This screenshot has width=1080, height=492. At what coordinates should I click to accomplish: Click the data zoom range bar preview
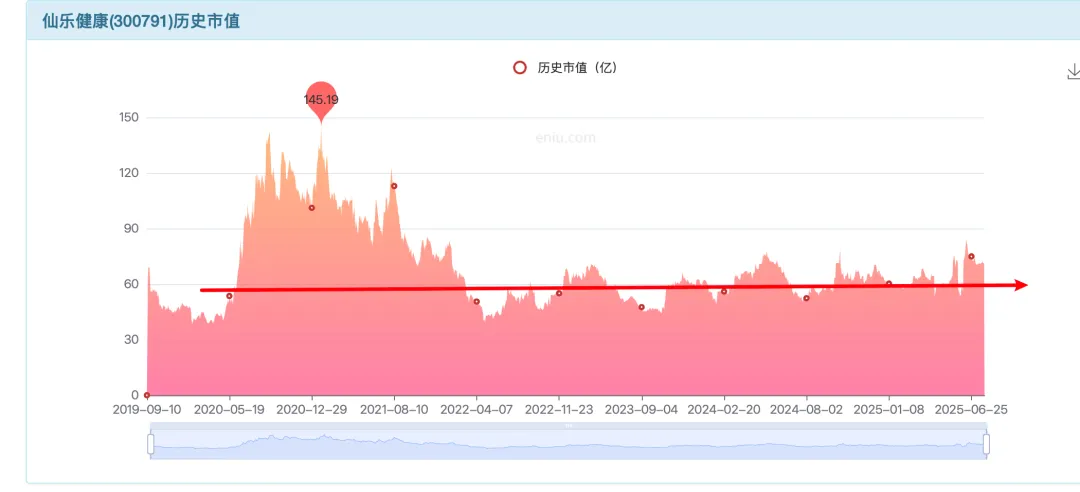point(568,444)
